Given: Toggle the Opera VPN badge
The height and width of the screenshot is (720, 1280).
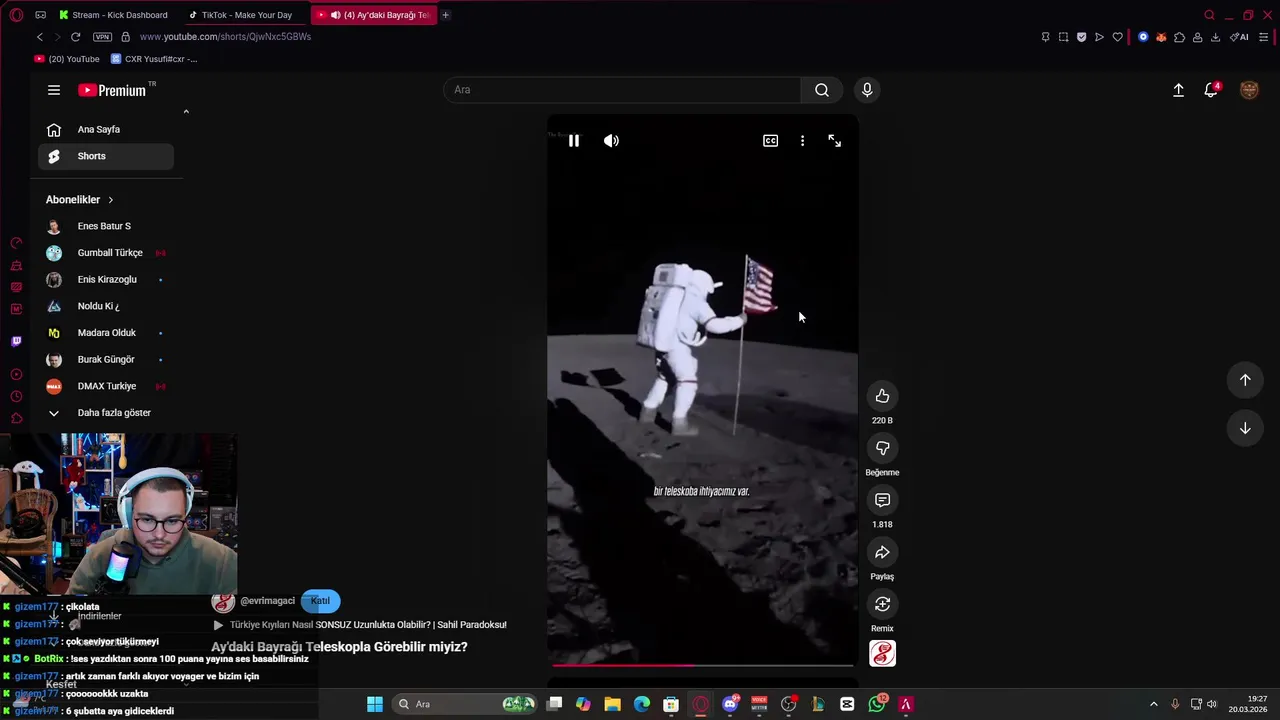Looking at the screenshot, I should pyautogui.click(x=102, y=37).
